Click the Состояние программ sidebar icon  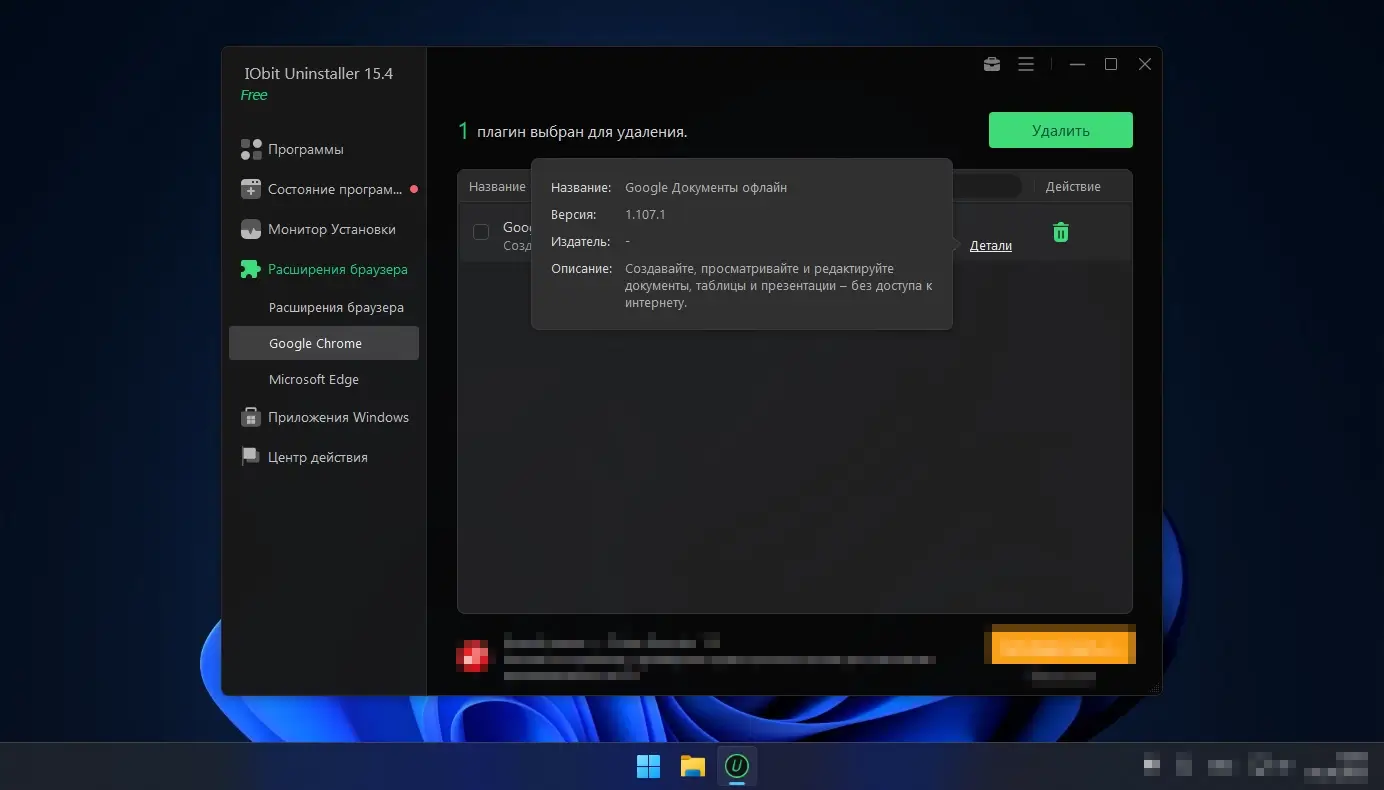click(251, 189)
